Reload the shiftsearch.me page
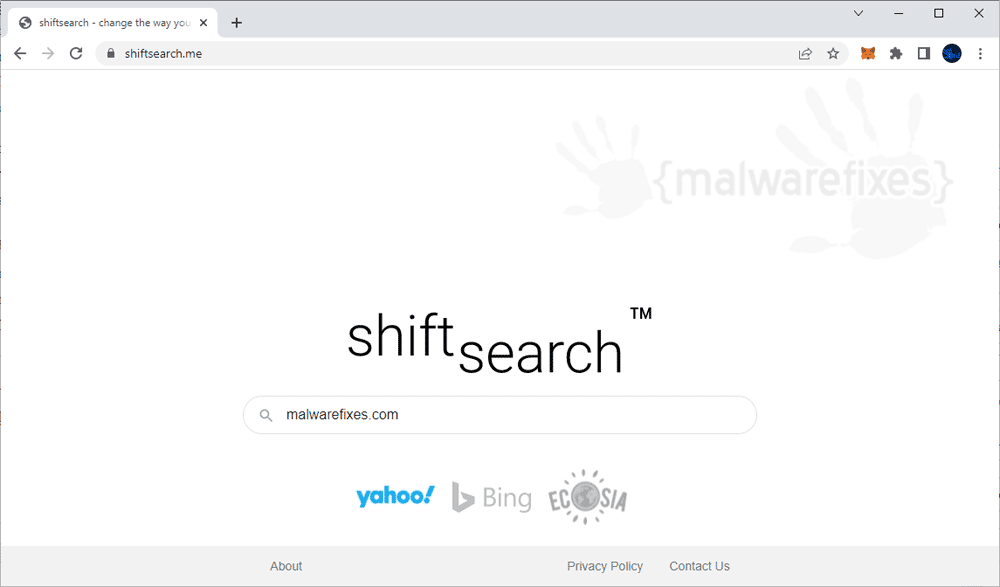This screenshot has width=1000, height=587. pyautogui.click(x=76, y=54)
